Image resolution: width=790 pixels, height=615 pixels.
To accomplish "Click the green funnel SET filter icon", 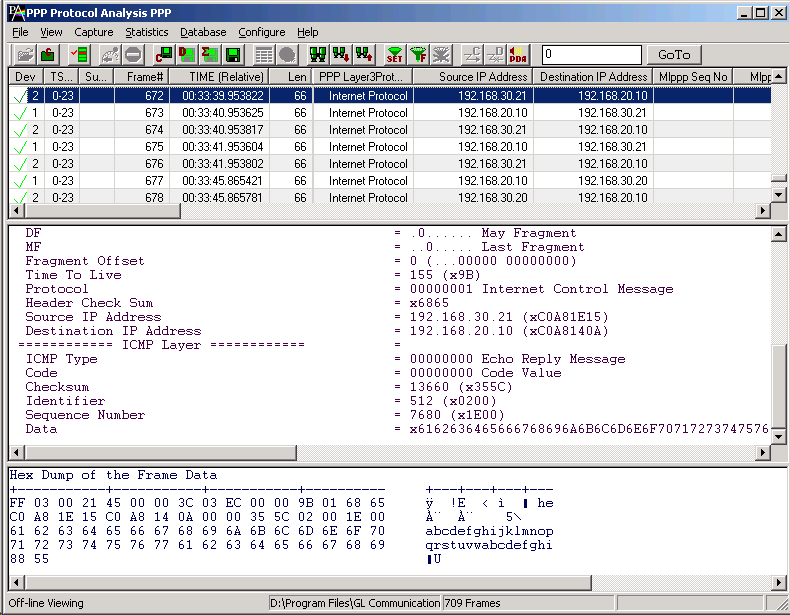I will click(394, 54).
